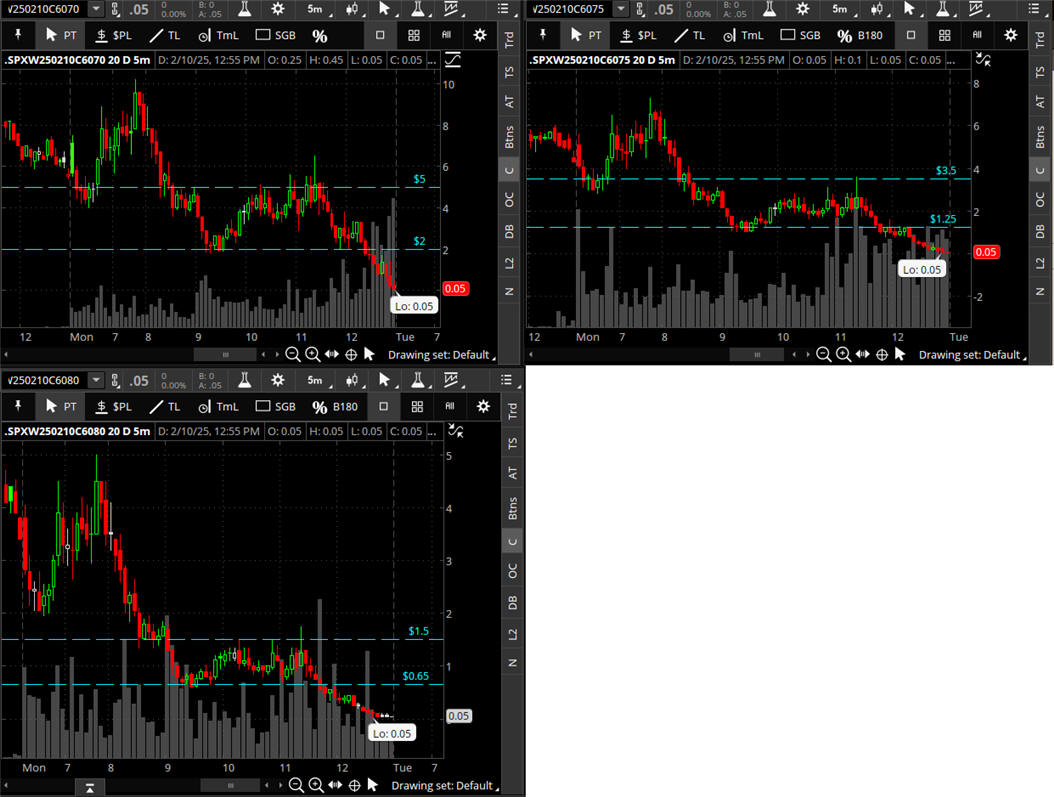The width and height of the screenshot is (1054, 797).
Task: Open the Btns tab in the C6070 side panel
Action: (510, 136)
